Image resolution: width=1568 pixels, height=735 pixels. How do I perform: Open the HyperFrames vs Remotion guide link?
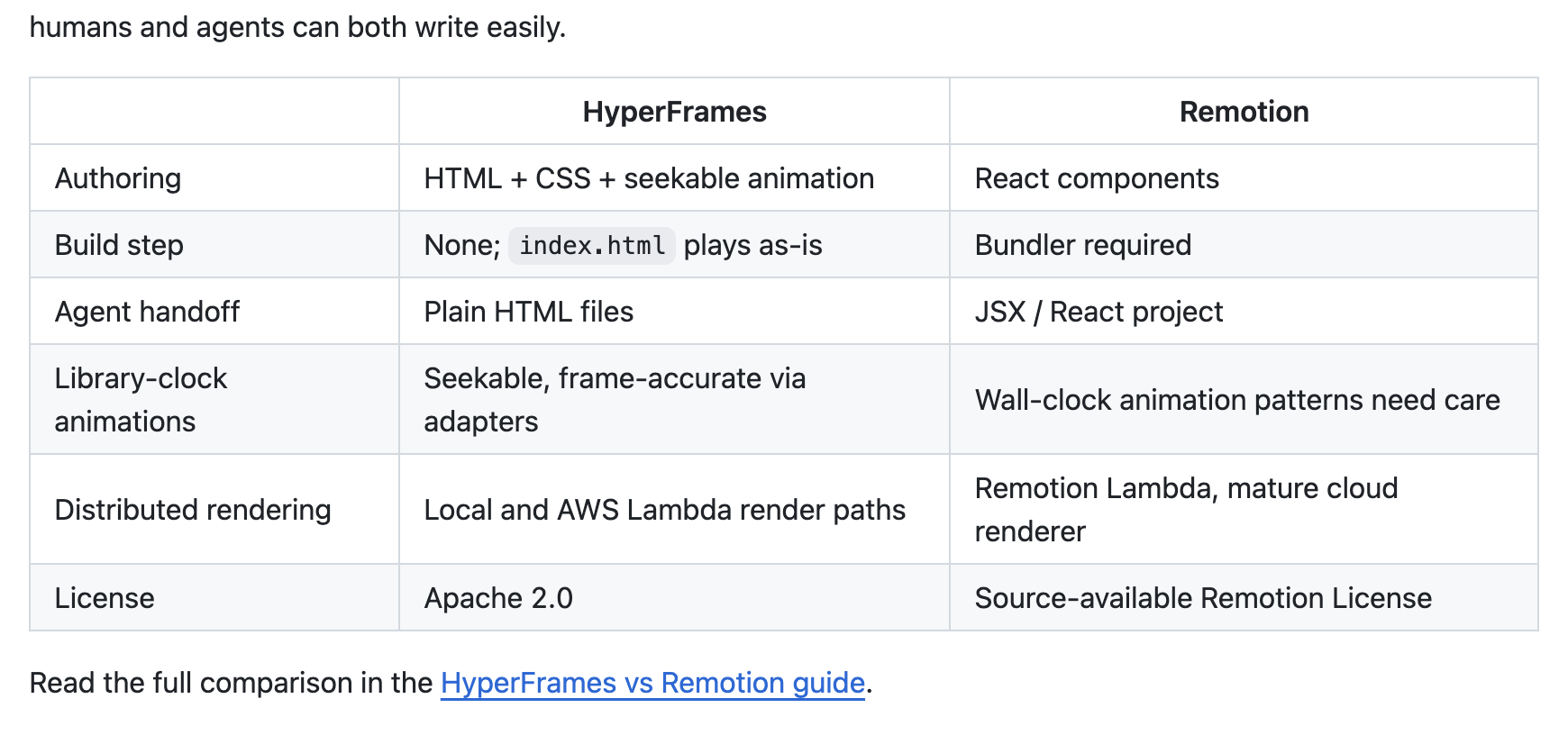click(x=652, y=683)
